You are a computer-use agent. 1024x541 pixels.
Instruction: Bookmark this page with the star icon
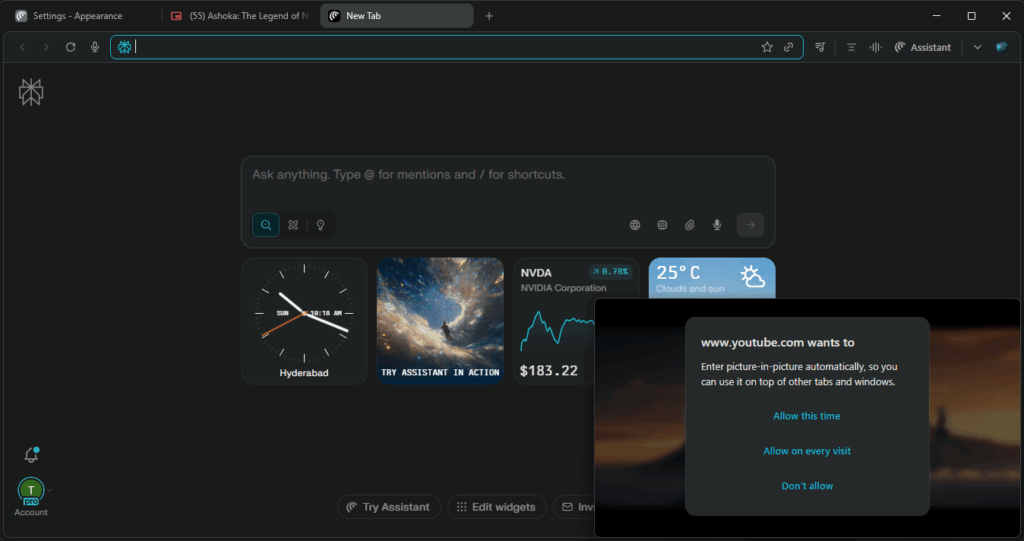click(x=767, y=47)
